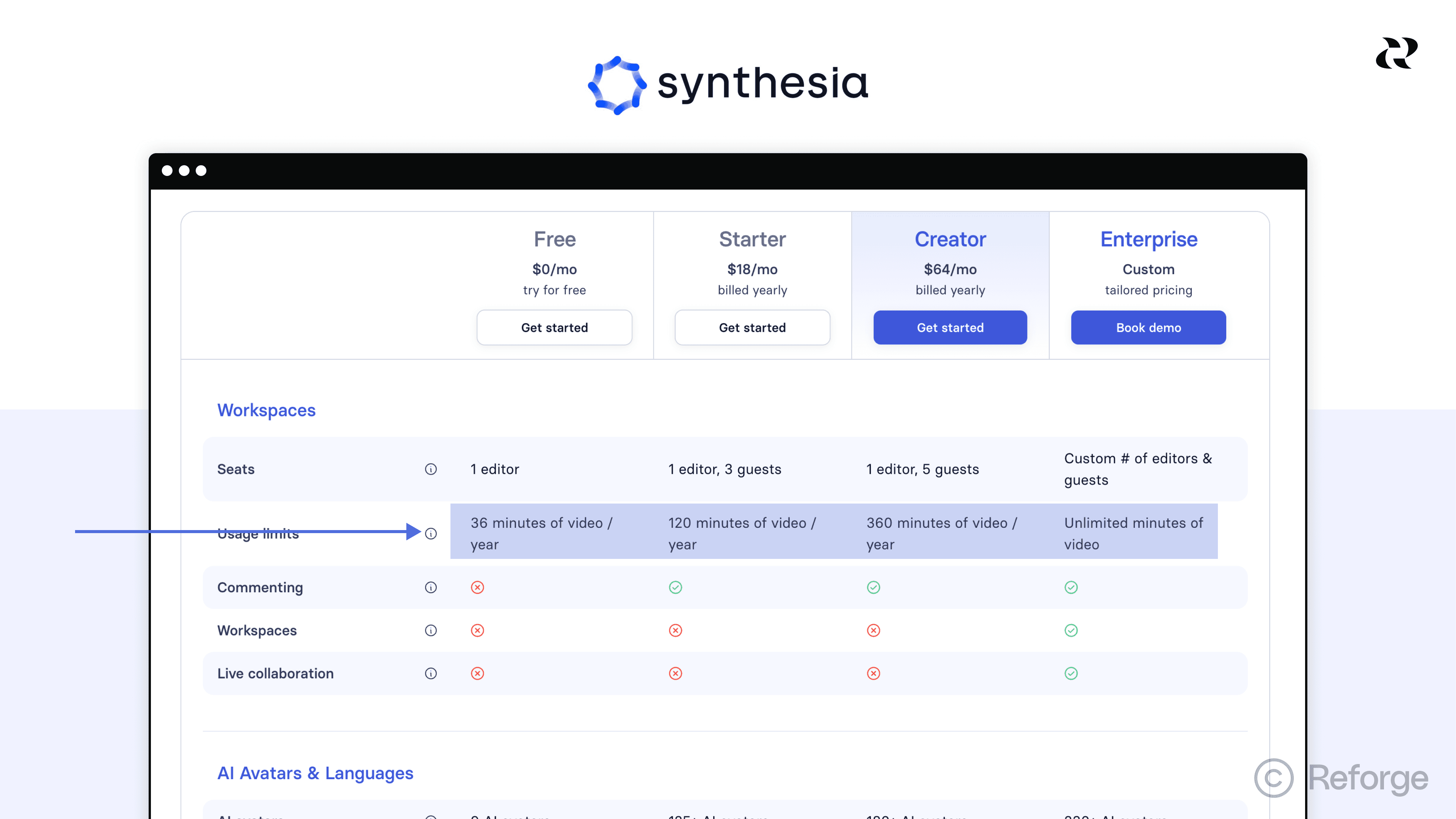Select the Creator plan column header
The image size is (1456, 819).
click(950, 239)
